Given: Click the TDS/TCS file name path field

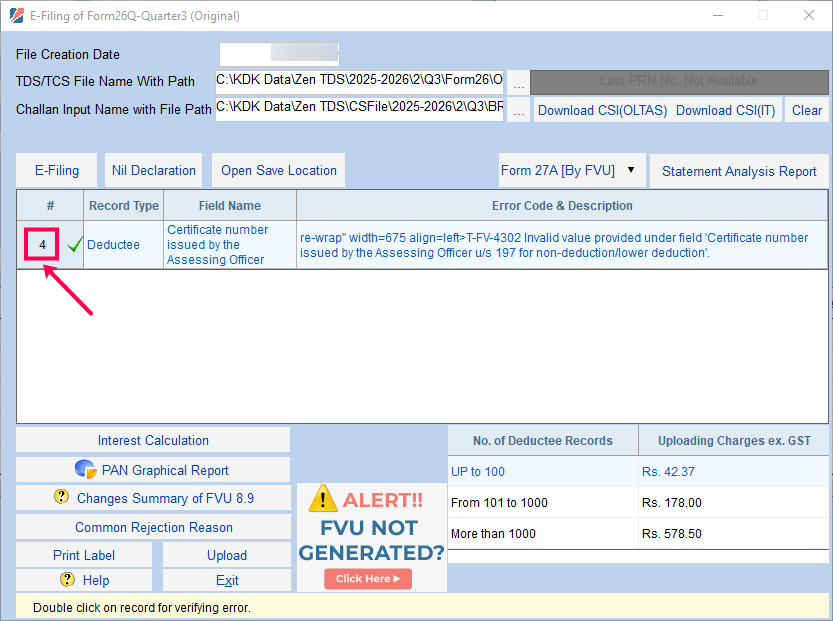Looking at the screenshot, I should point(359,81).
